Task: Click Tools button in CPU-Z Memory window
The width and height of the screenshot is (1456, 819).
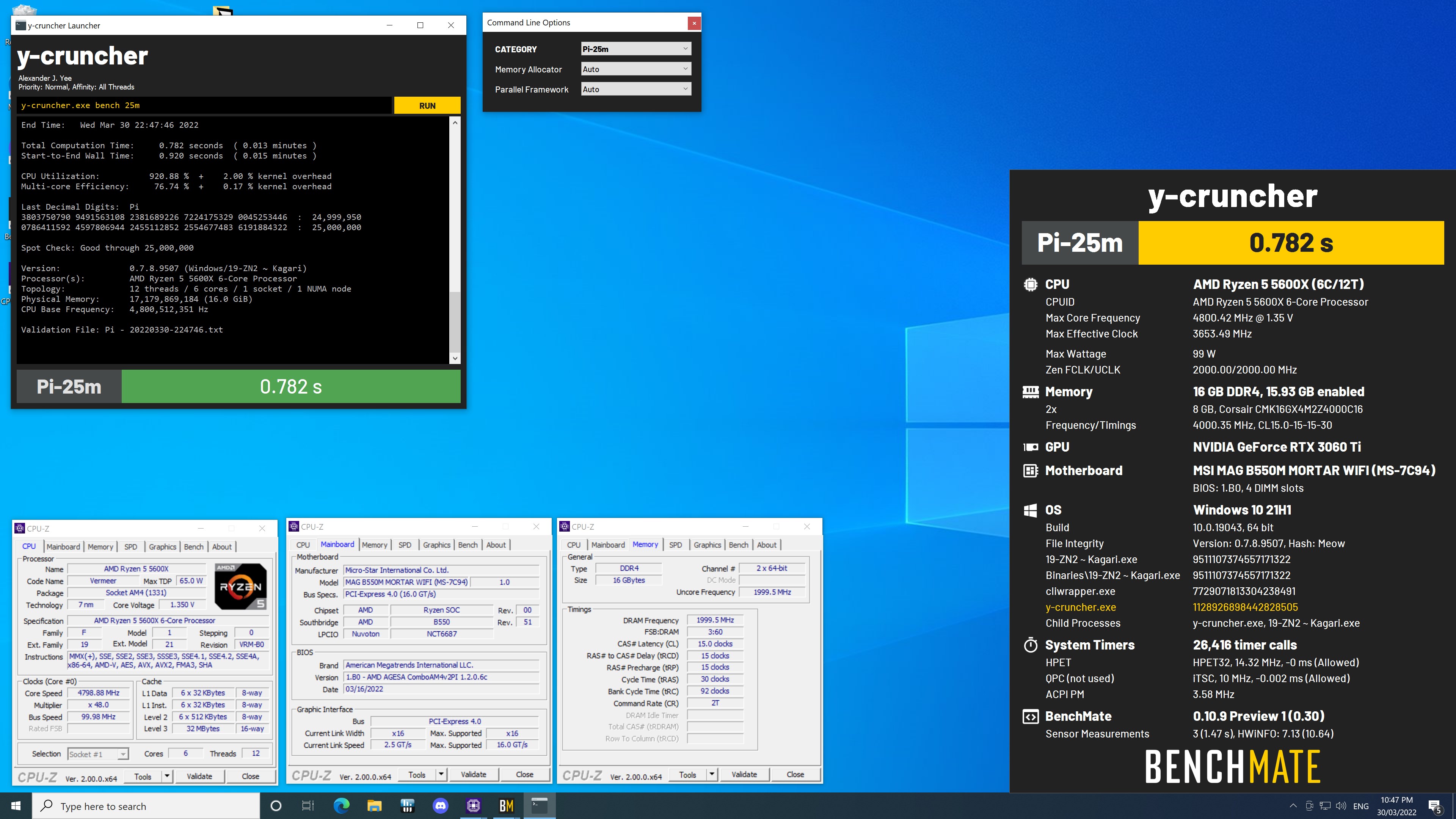Action: 687,774
